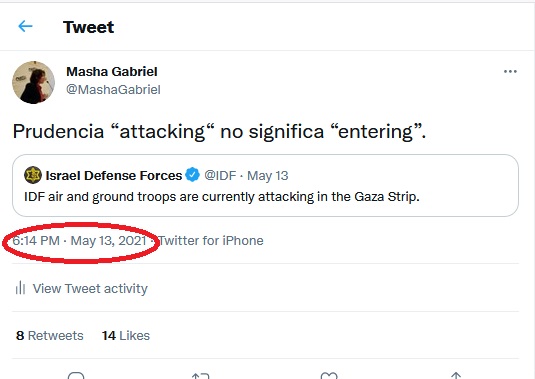535x379 pixels.
Task: Click the reply speech bubble icon
Action: (76, 376)
